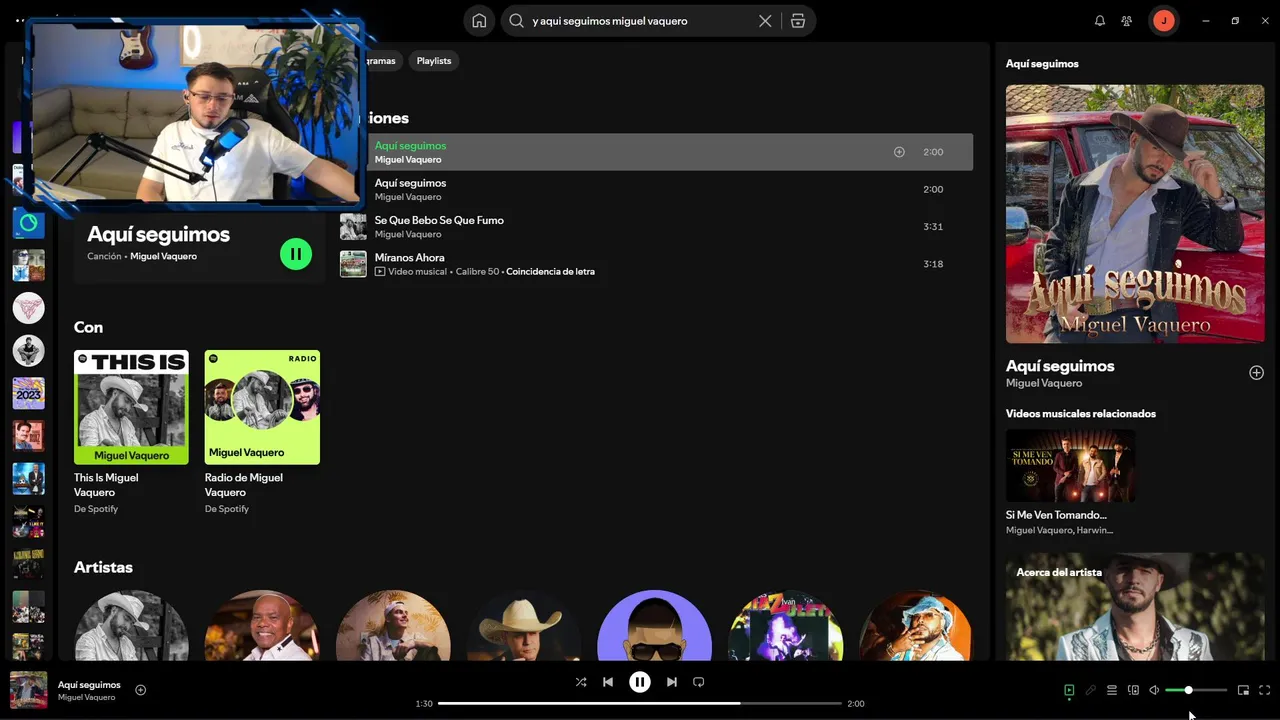
Task: Select the Playlists filter chip
Action: [x=434, y=61]
